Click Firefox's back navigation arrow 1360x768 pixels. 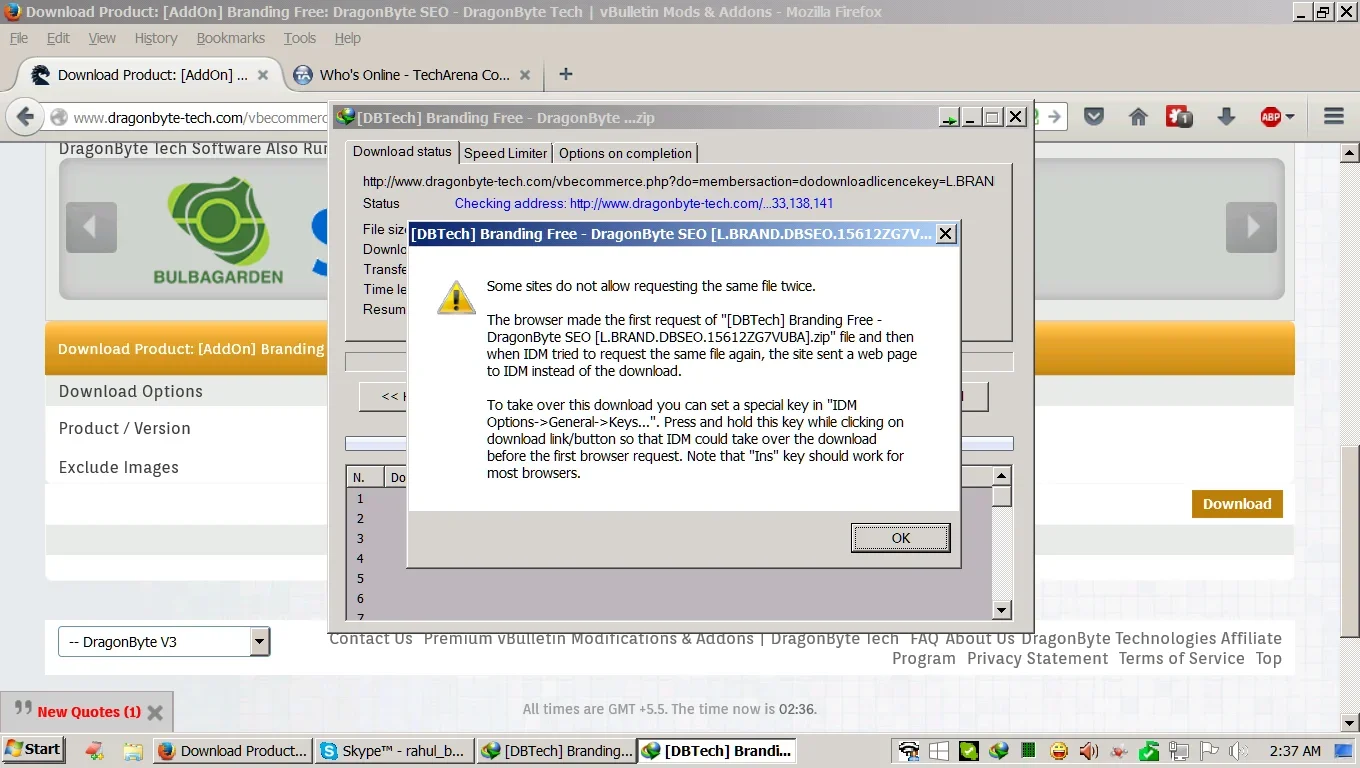pos(25,117)
